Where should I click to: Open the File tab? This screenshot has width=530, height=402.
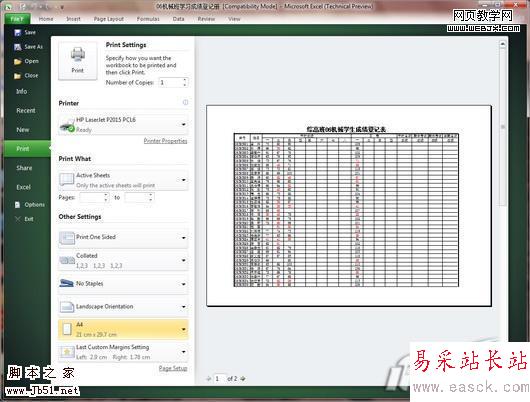pos(17,19)
